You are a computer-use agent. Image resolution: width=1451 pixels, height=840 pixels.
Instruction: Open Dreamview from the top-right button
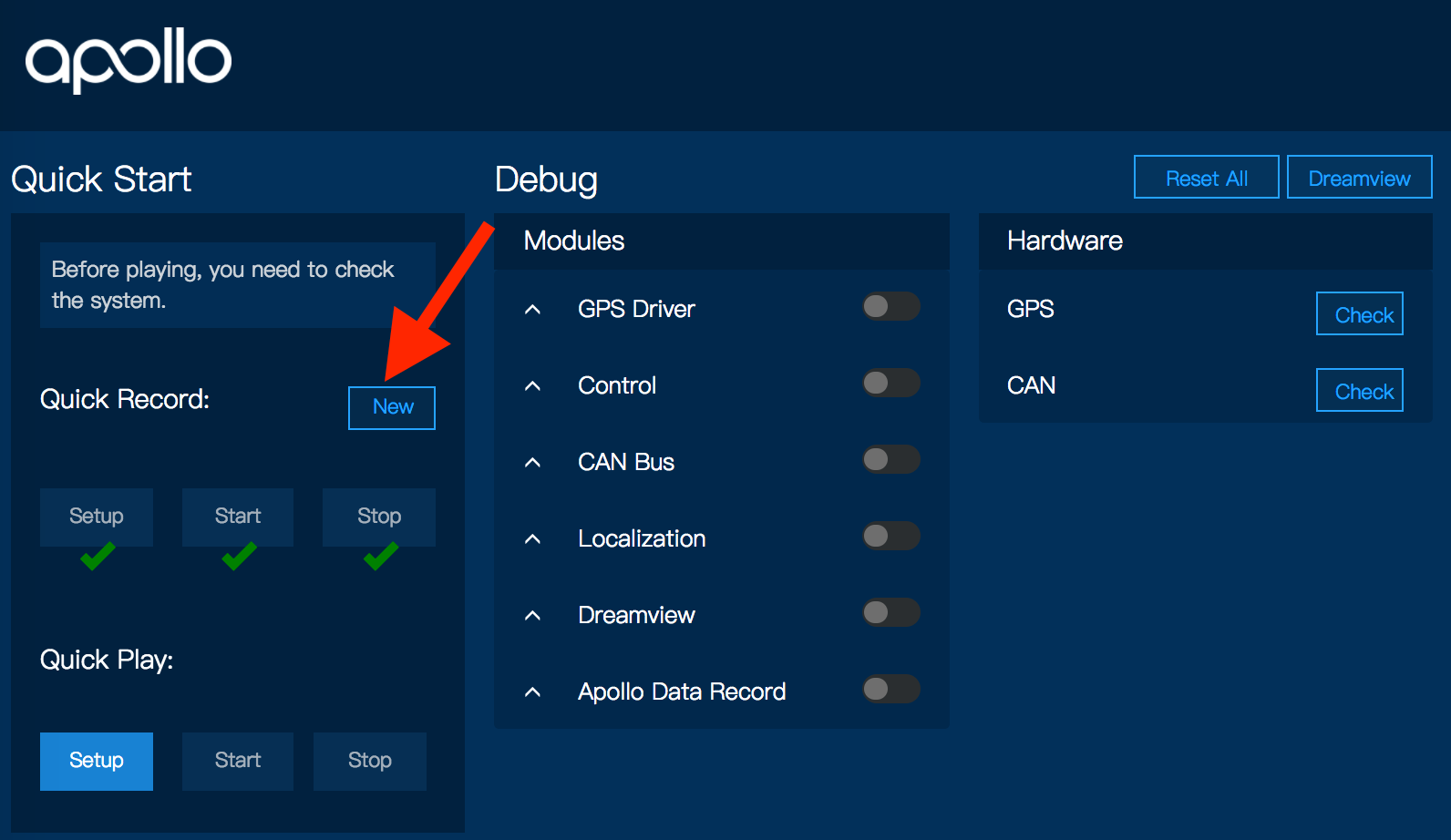coord(1360,177)
